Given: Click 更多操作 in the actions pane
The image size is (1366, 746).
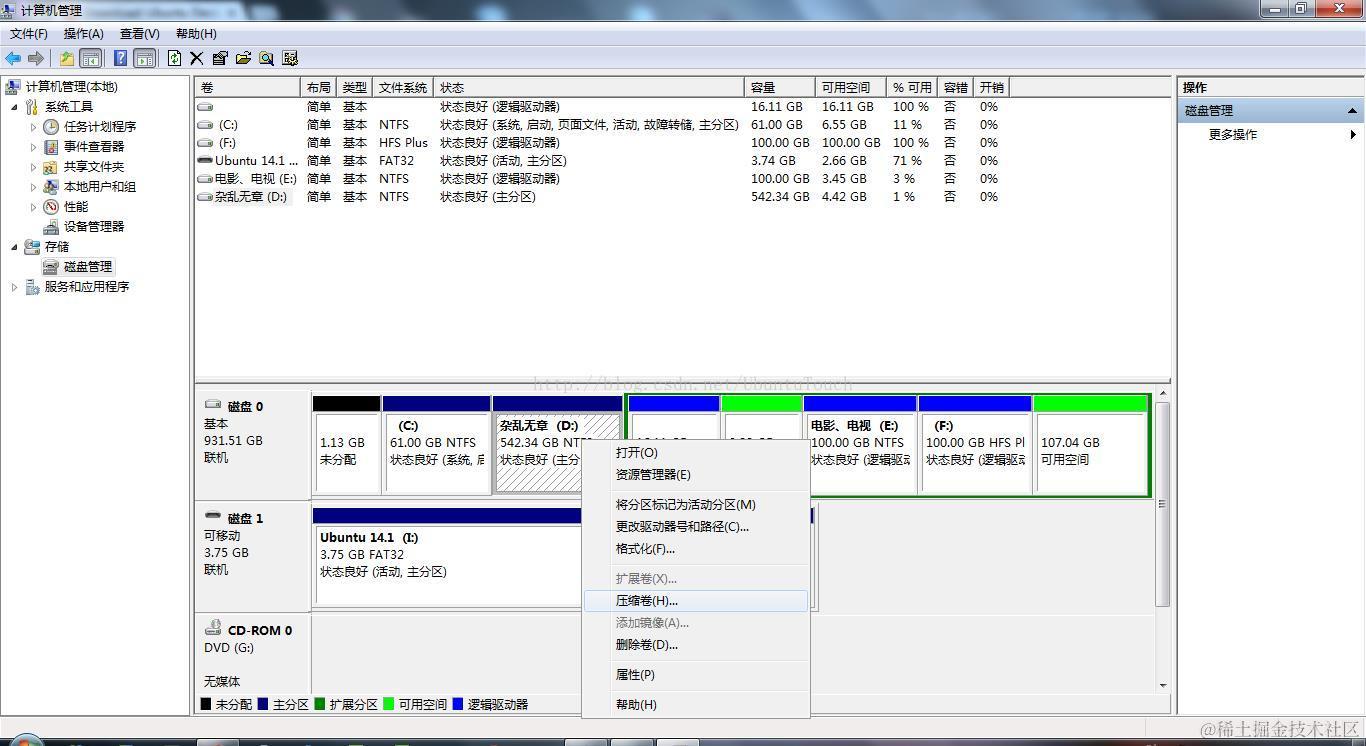Looking at the screenshot, I should (x=1233, y=135).
